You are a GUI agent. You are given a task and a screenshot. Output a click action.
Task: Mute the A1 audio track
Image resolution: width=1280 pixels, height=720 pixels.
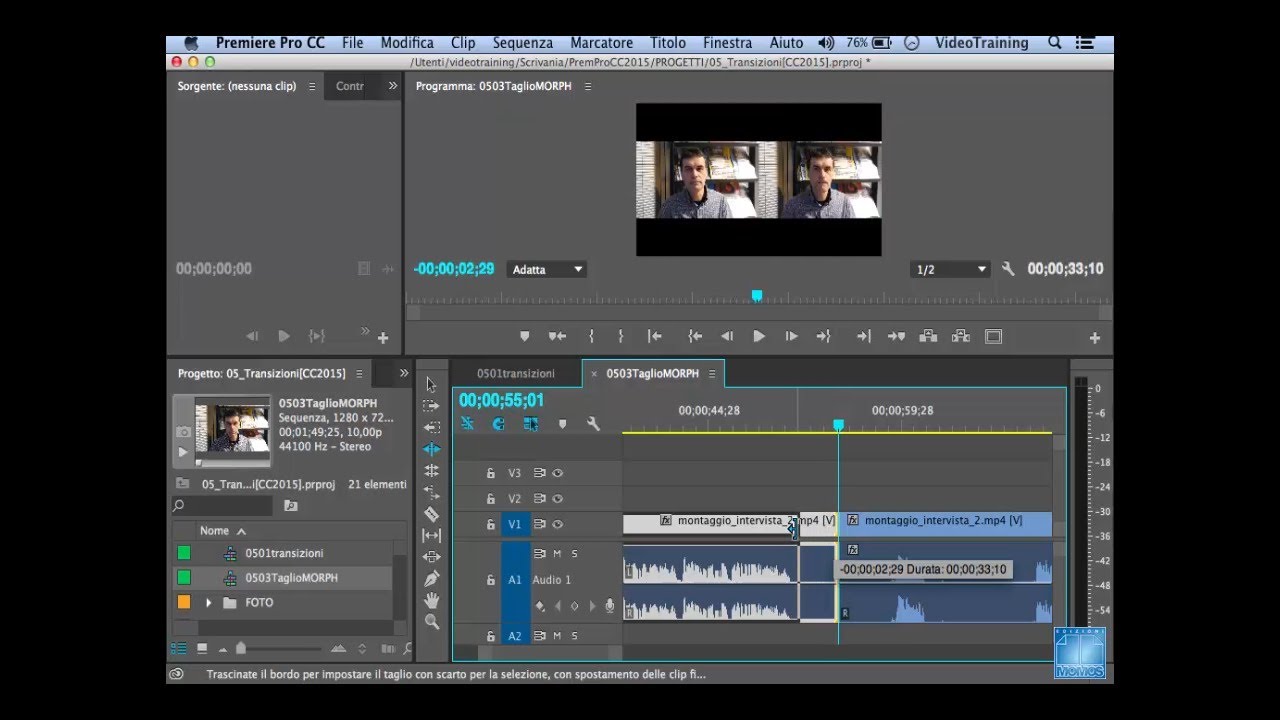click(557, 554)
